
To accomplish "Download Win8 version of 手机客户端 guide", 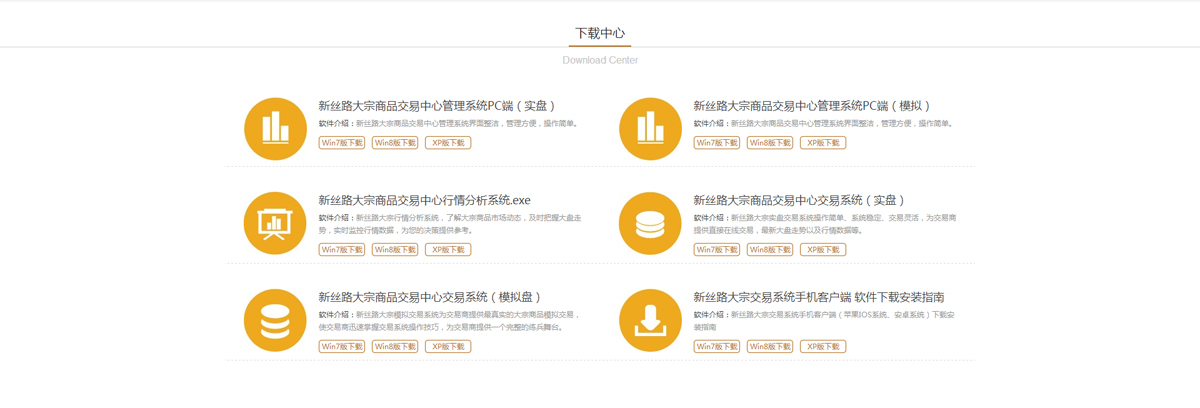I will 770,347.
